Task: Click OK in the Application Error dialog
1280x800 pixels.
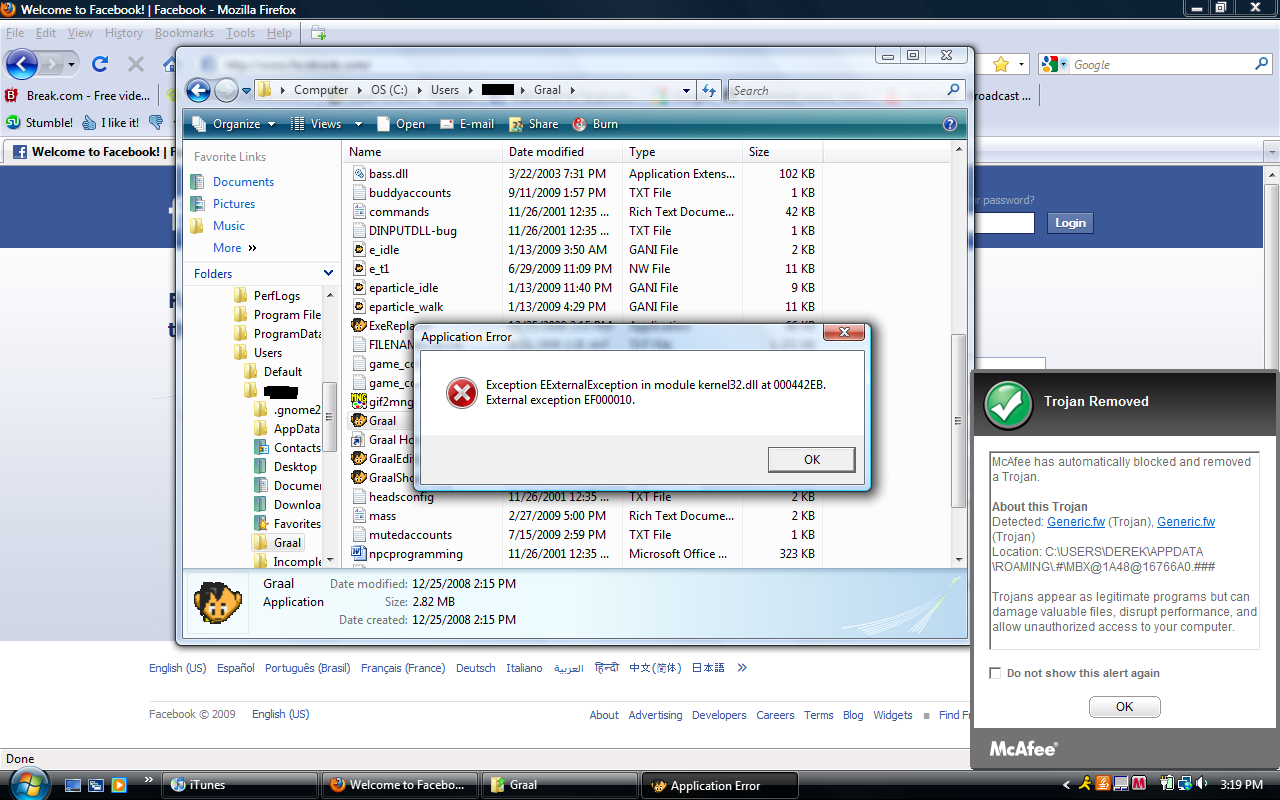Action: click(811, 459)
